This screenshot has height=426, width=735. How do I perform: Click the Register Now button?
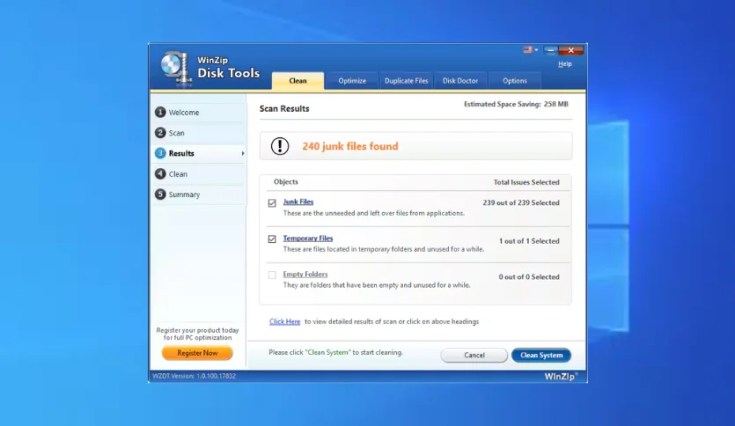pyautogui.click(x=197, y=353)
